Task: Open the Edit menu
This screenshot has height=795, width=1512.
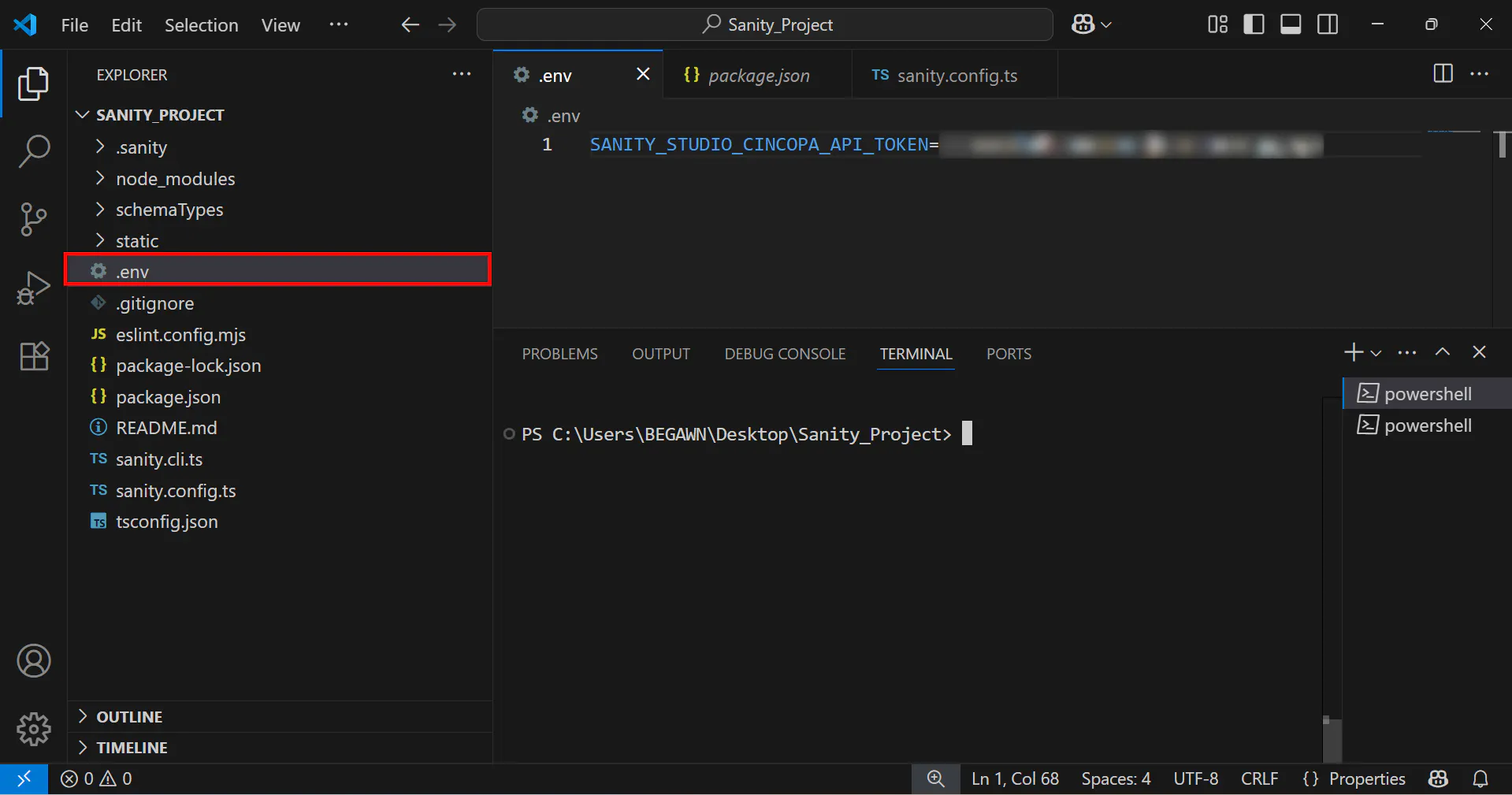Action: (126, 24)
